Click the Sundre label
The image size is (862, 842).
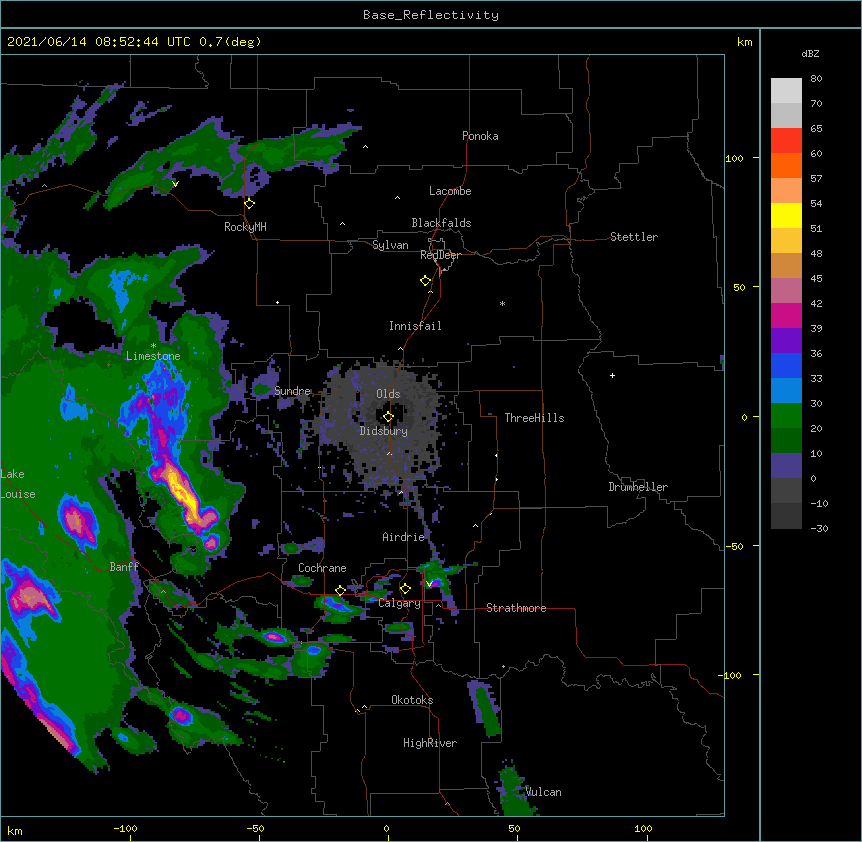292,391
